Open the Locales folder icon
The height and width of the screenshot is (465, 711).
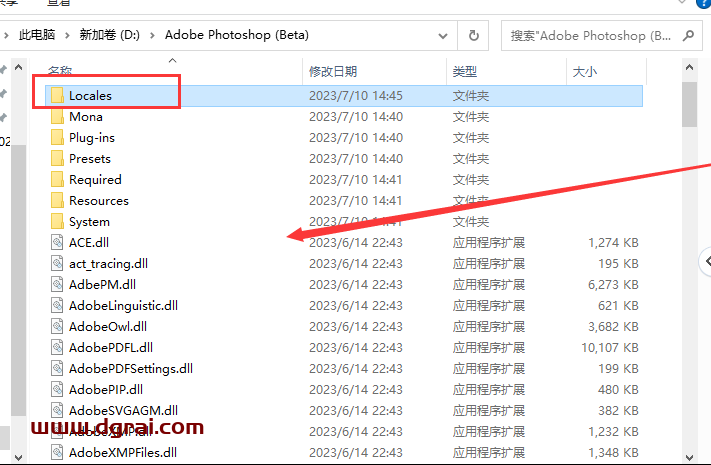[57, 96]
